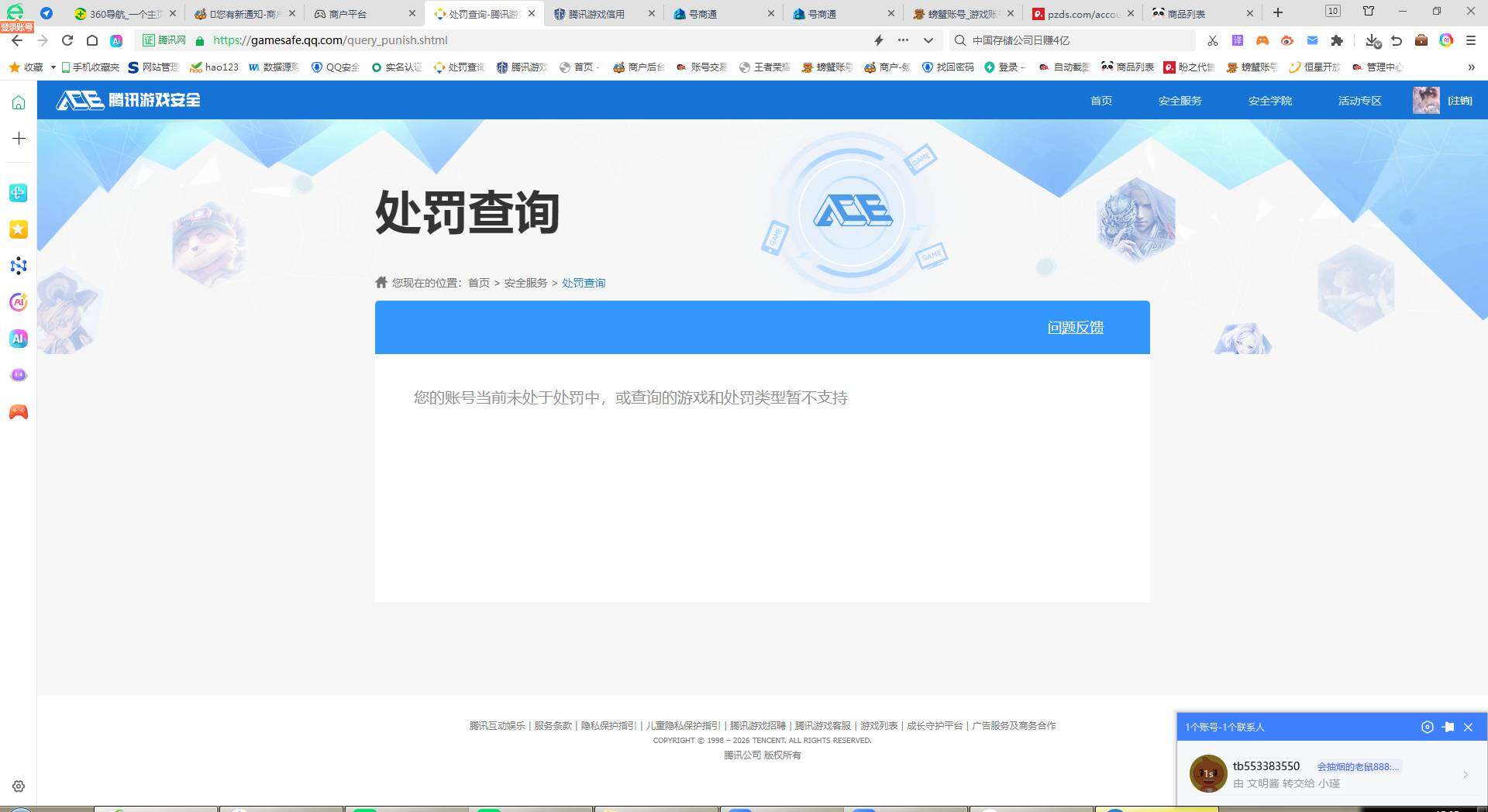The height and width of the screenshot is (812, 1488).
Task: Click 首页 in the breadcrumb
Action: (479, 283)
